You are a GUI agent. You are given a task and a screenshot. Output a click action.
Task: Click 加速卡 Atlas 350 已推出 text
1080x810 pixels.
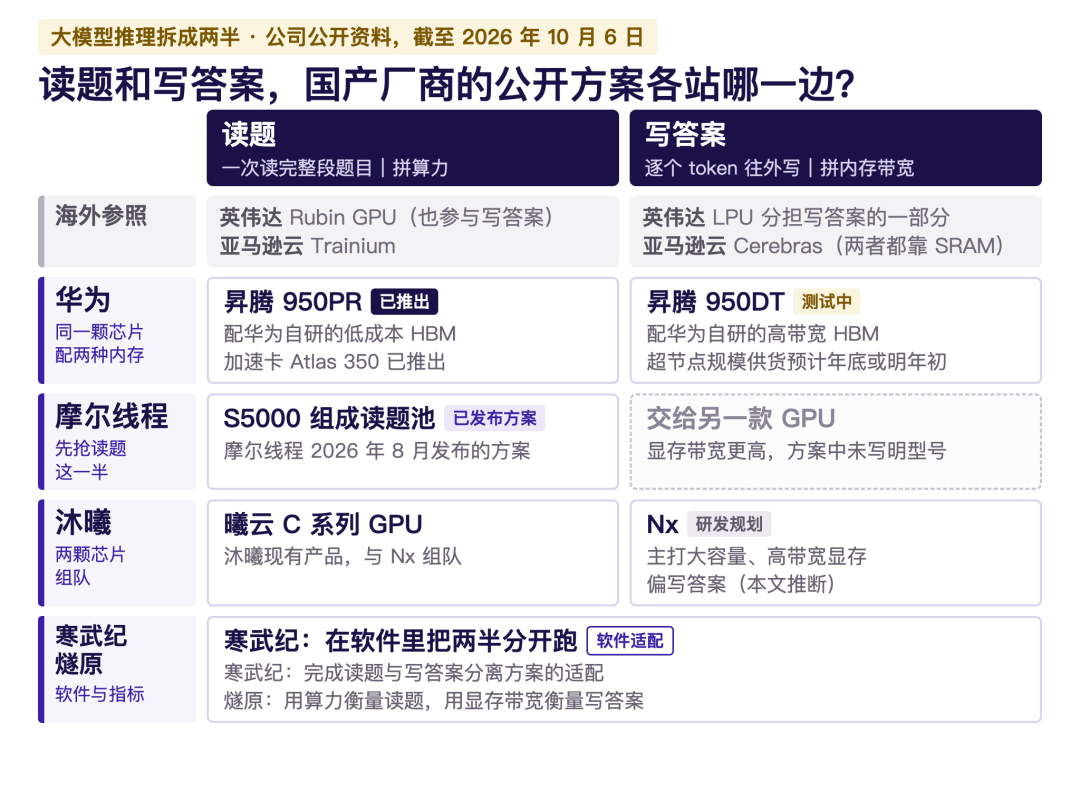coord(335,362)
